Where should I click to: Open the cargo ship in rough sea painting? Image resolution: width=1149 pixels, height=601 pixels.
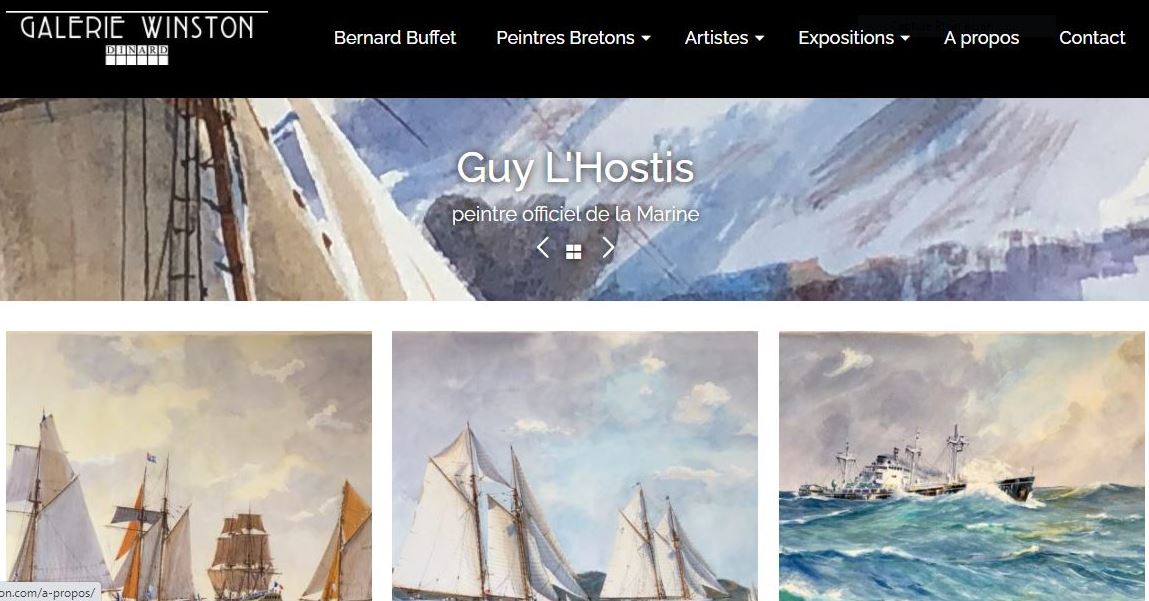(961, 466)
